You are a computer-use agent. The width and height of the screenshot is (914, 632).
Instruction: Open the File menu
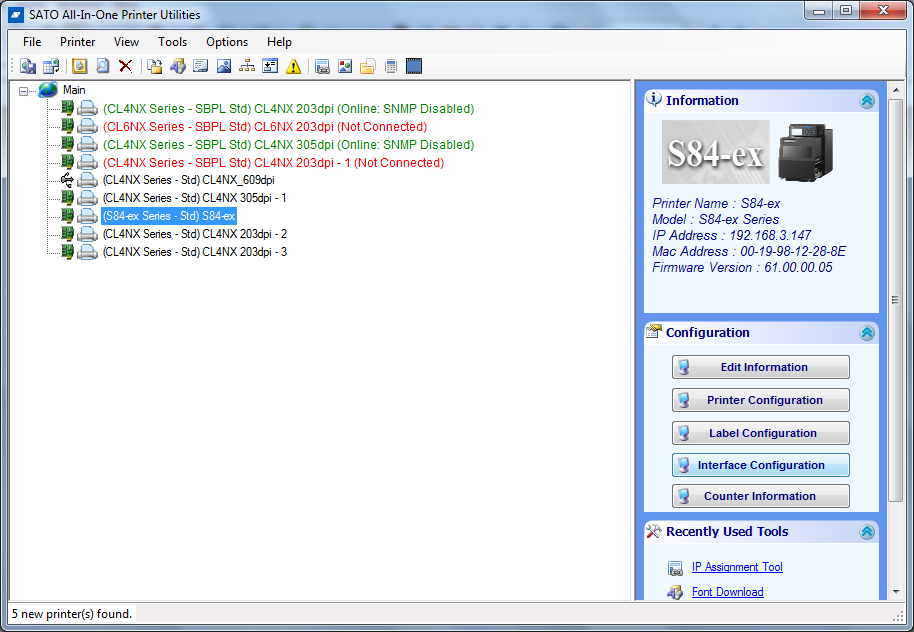tap(32, 42)
